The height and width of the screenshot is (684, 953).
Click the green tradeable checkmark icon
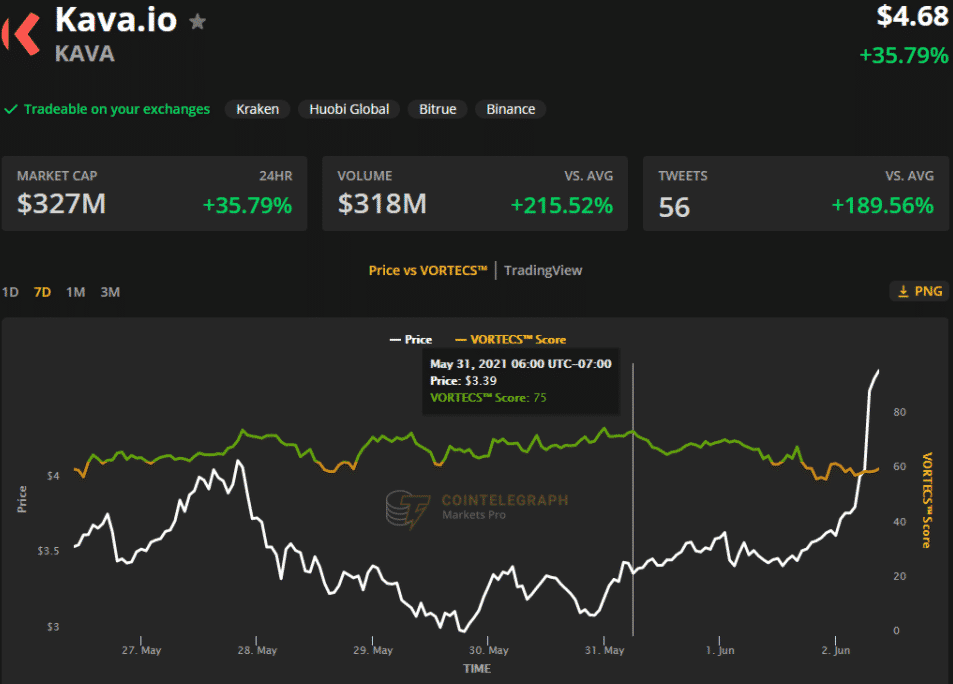point(11,109)
